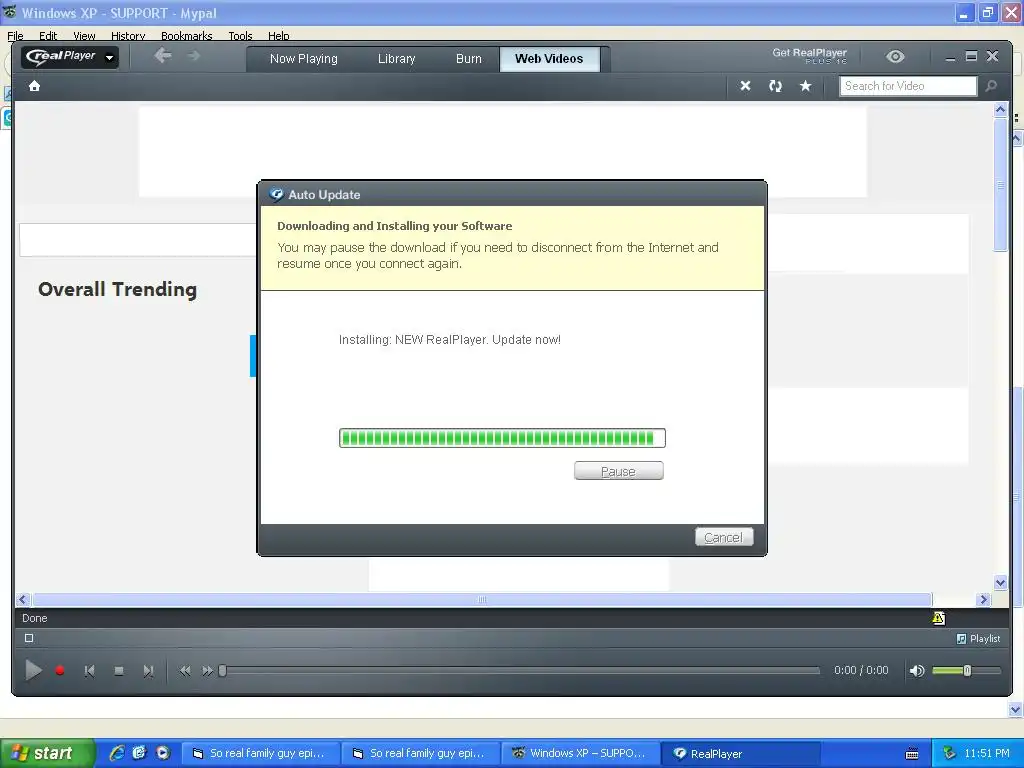Open the Mypal Bookmarks menu
The width and height of the screenshot is (1024, 768).
click(187, 36)
